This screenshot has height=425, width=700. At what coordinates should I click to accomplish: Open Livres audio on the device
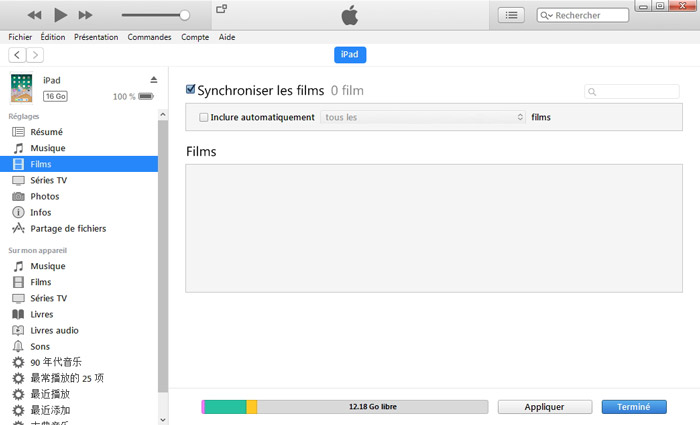pyautogui.click(x=79, y=330)
